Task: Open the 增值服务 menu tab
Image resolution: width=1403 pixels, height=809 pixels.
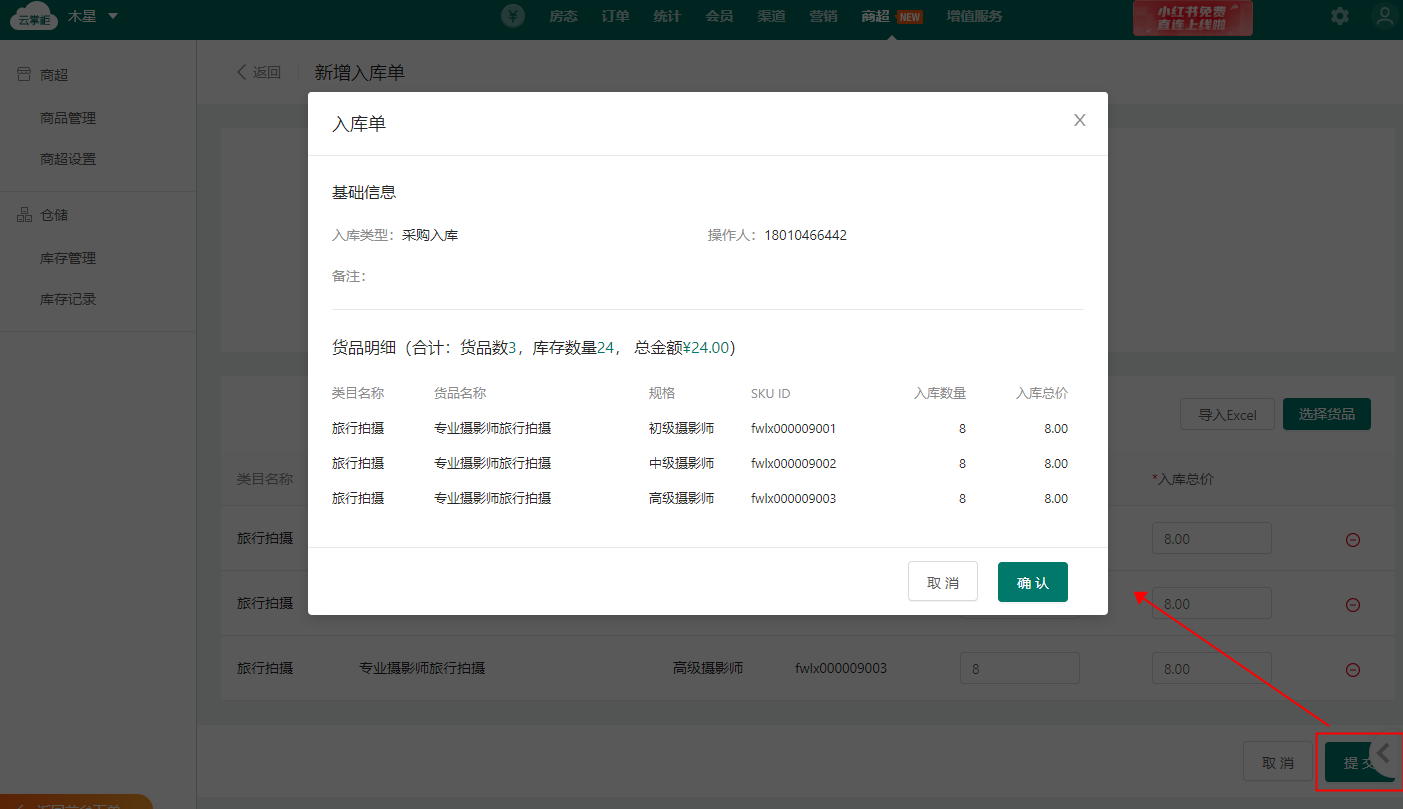Action: (x=974, y=16)
